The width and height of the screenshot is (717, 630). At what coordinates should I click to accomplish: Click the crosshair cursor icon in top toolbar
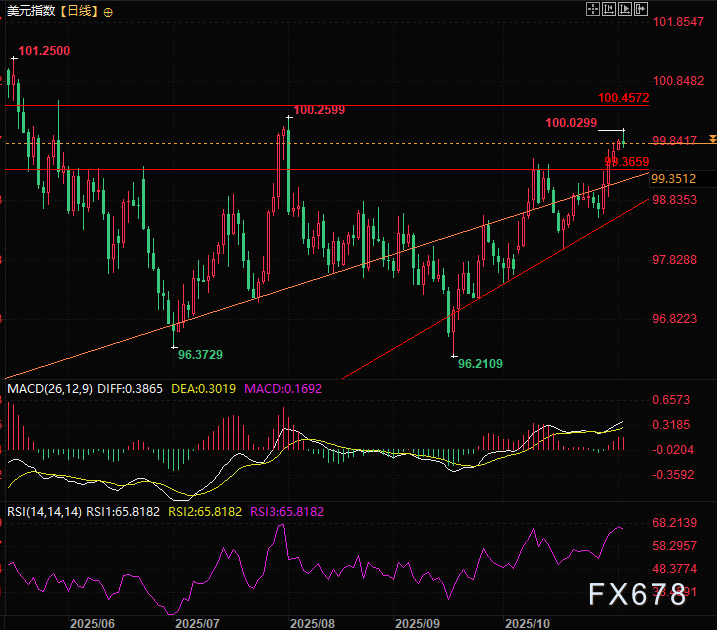[593, 9]
